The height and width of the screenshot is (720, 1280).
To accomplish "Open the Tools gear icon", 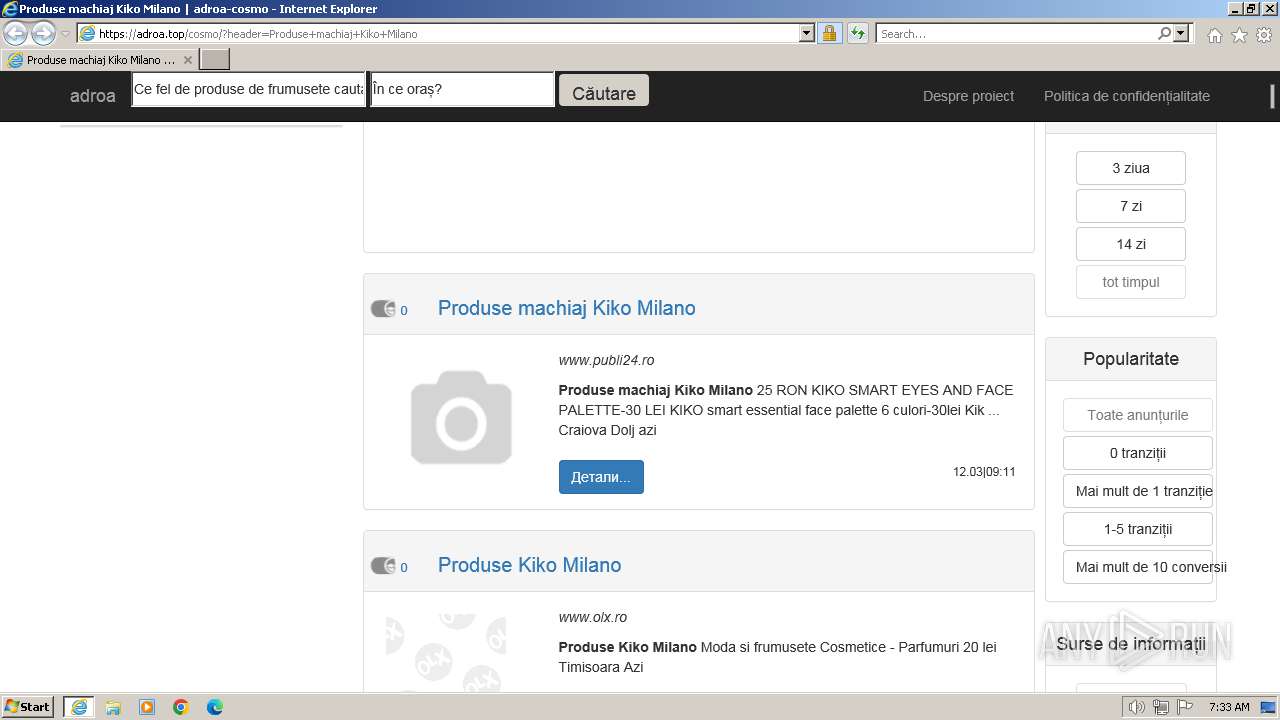I will pos(1264,35).
